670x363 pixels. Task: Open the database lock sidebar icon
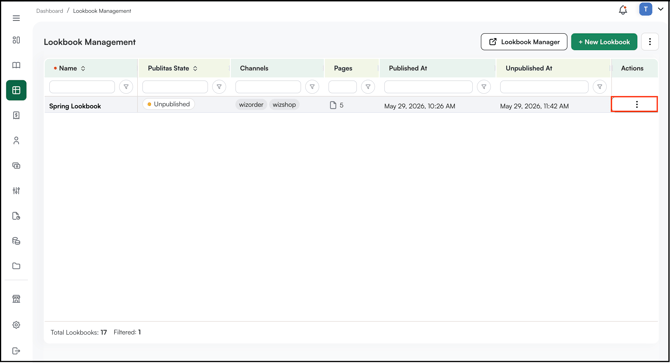(16, 241)
